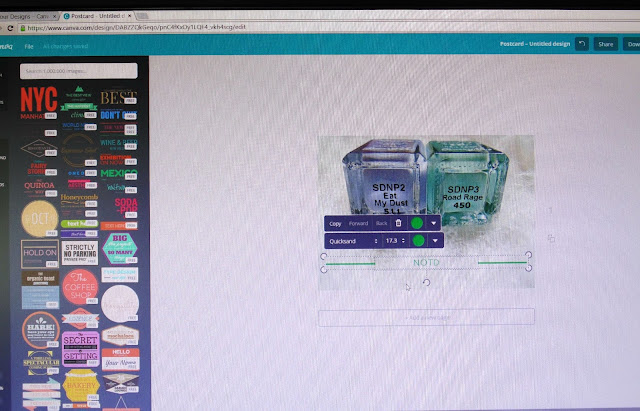Open the new tab button in the browser
Screen dimensions: 640x411
(x=142, y=16)
